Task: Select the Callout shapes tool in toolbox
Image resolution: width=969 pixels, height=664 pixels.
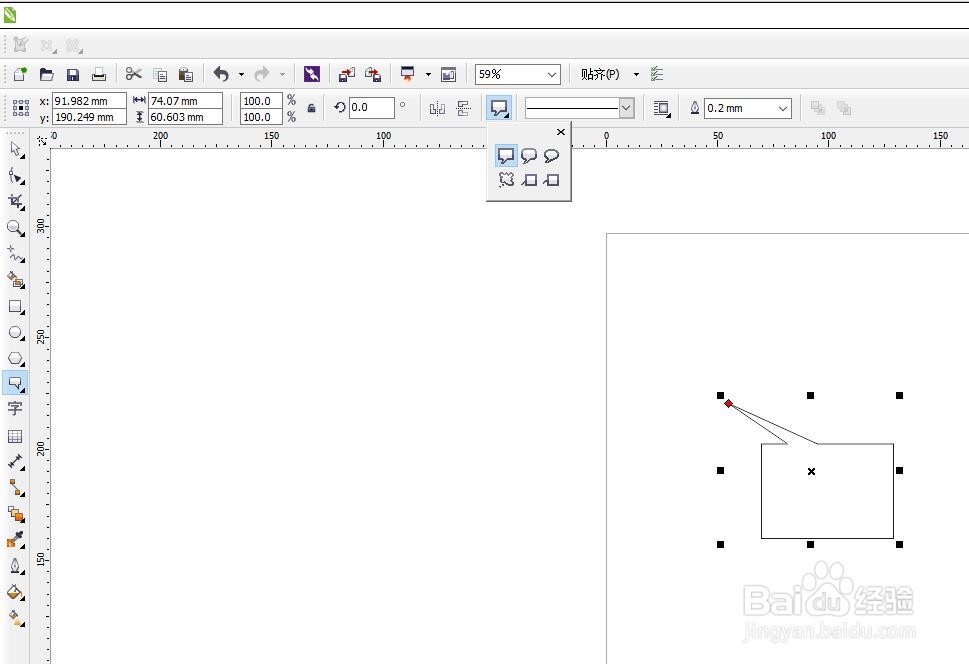Action: click(15, 383)
